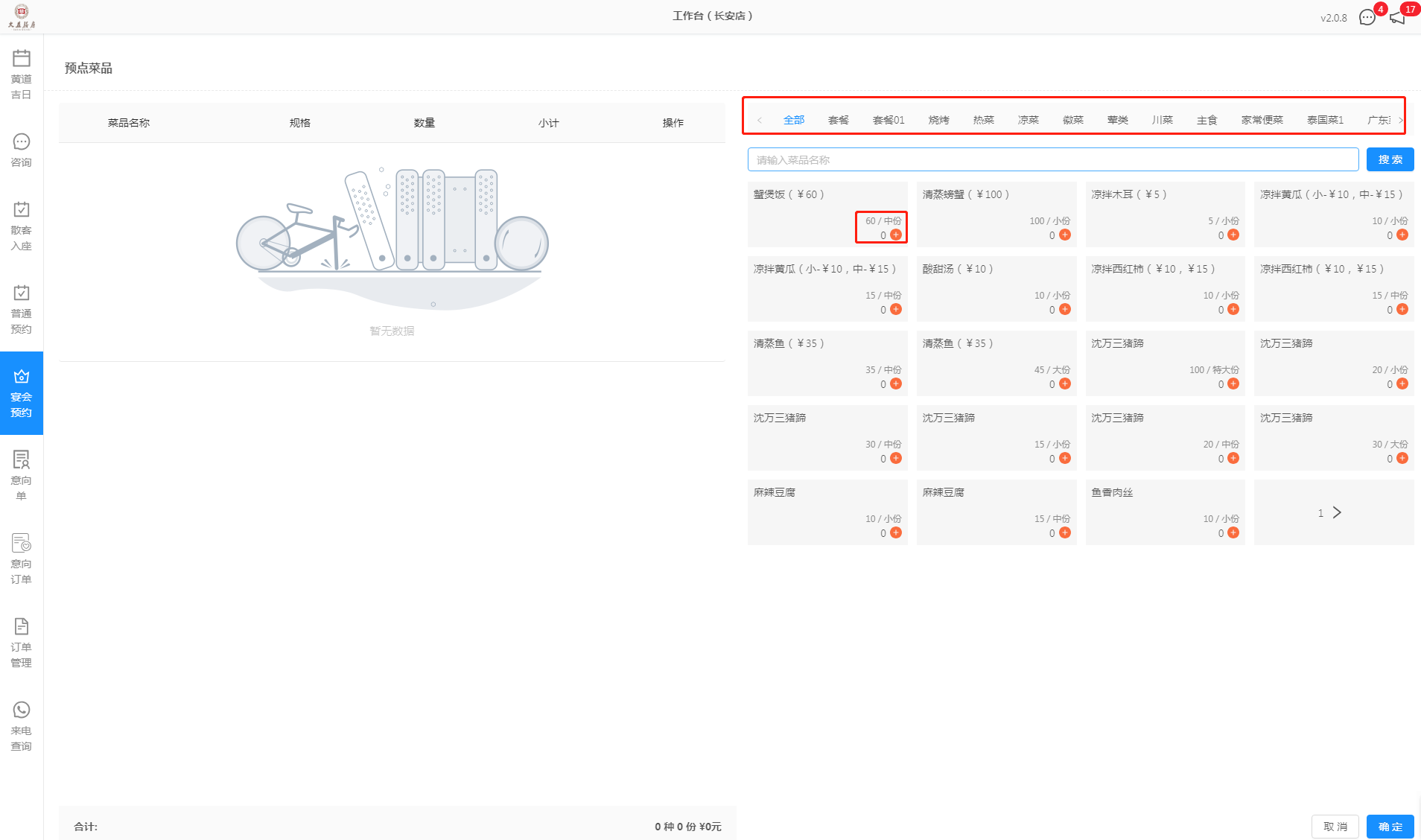The image size is (1421, 840).
Task: Click page number 1 in pagination
Action: pyautogui.click(x=1320, y=513)
